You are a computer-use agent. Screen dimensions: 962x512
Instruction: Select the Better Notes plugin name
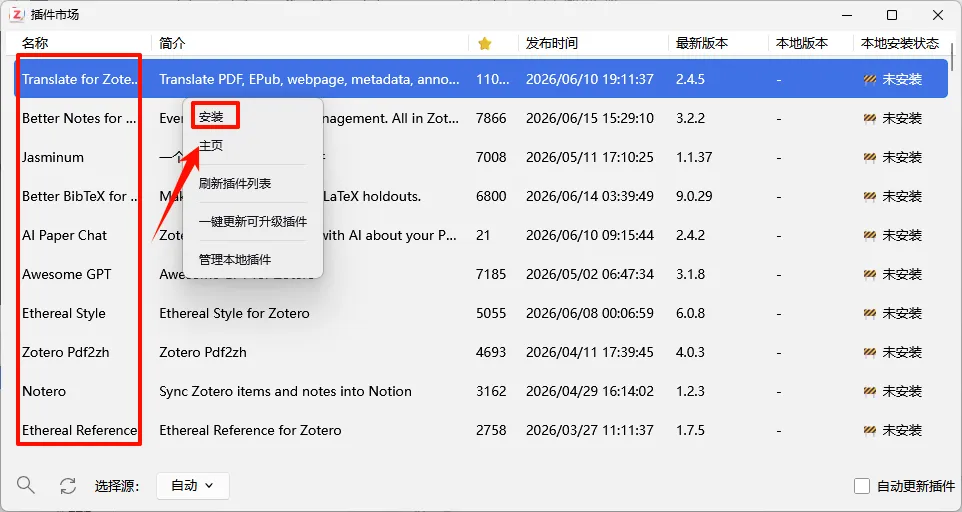point(79,118)
